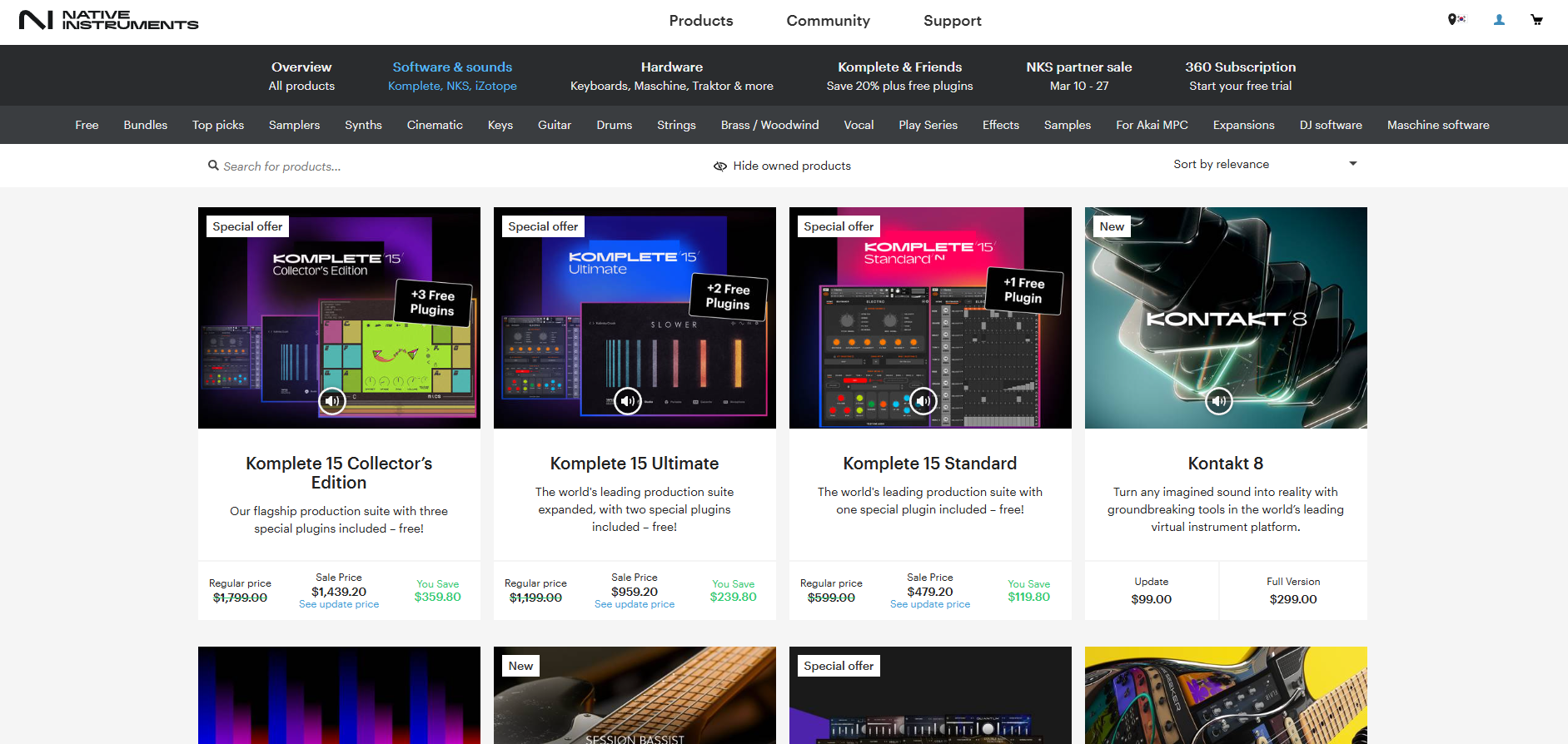Click See update price under $959.20
The image size is (1568, 744).
[x=635, y=604]
